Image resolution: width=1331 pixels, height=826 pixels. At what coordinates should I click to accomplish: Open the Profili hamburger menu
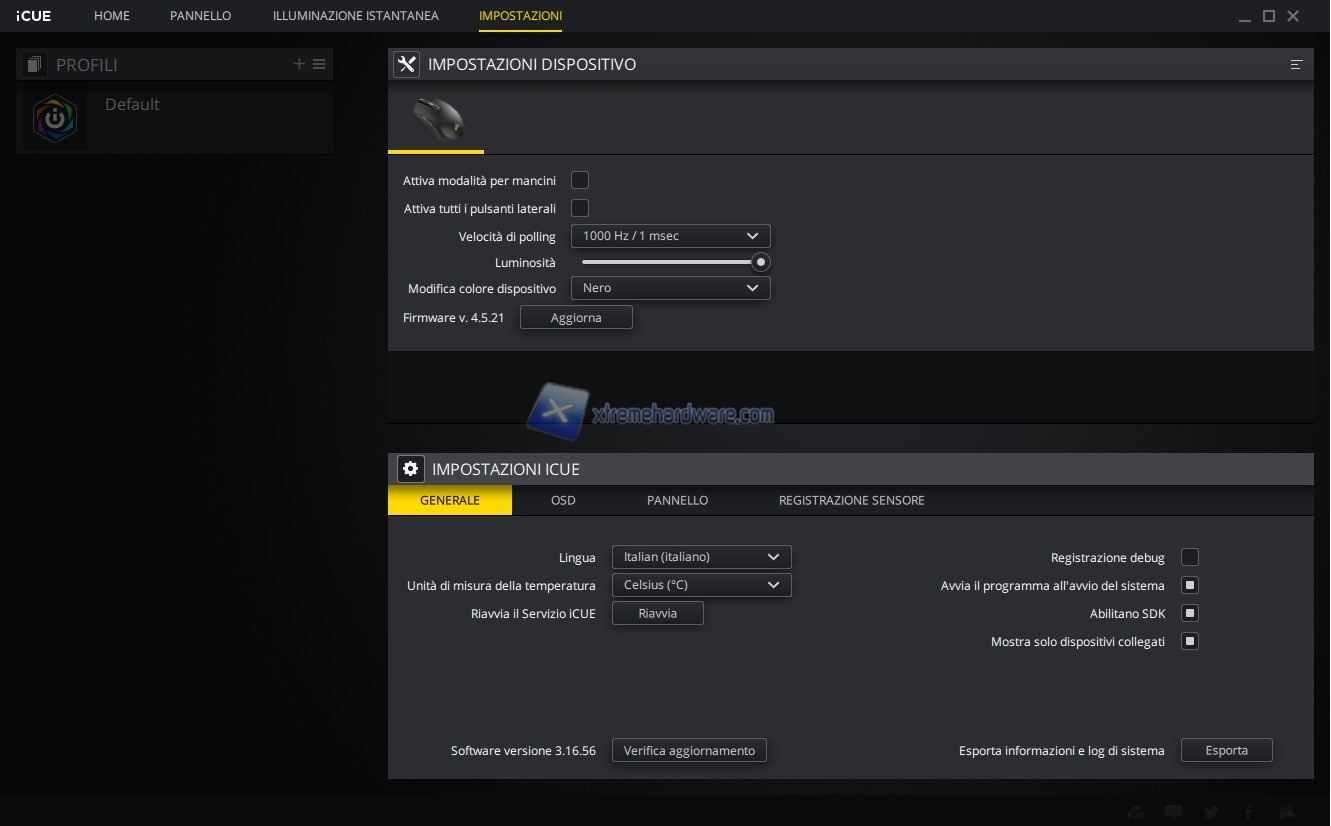(319, 64)
